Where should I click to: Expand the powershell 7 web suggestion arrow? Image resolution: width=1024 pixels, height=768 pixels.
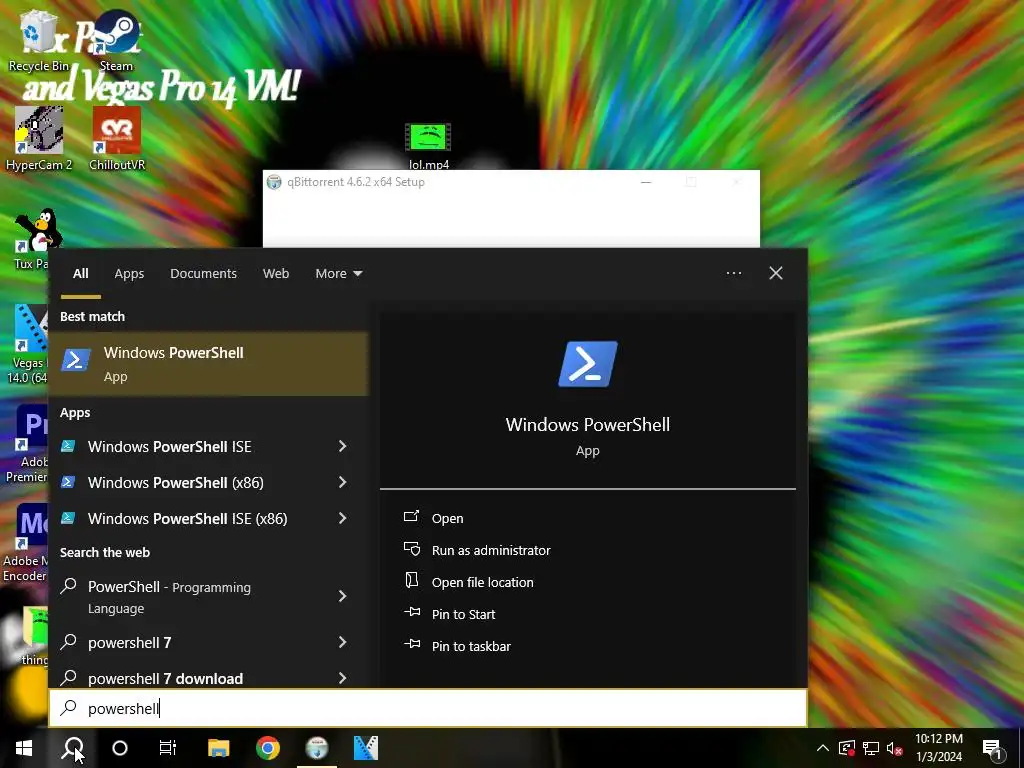[343, 642]
